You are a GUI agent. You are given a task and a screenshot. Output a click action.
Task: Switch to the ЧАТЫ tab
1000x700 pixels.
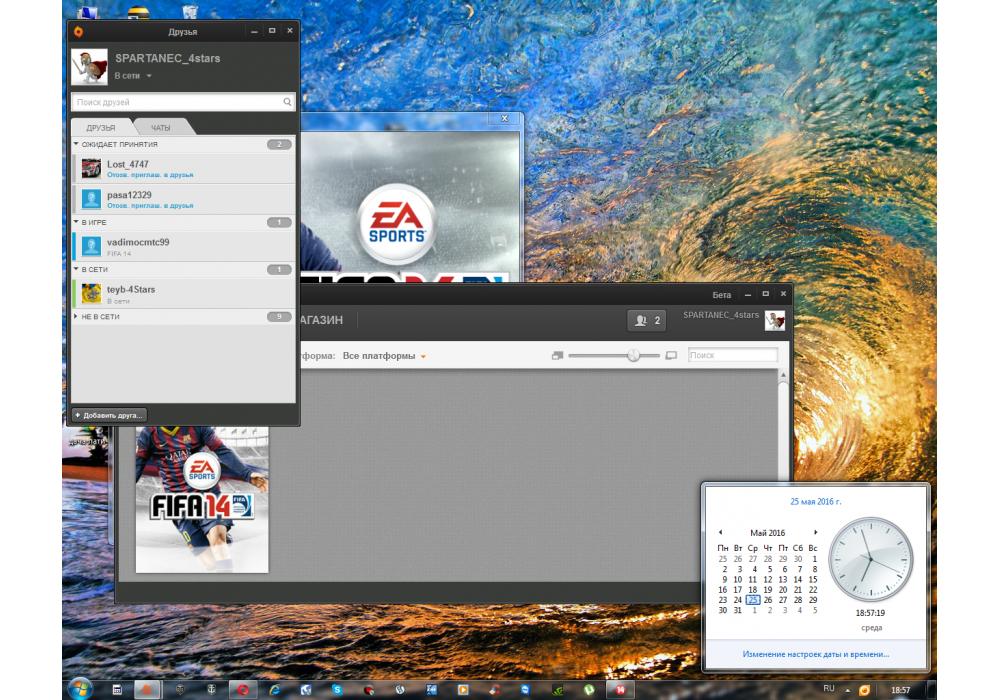(160, 128)
